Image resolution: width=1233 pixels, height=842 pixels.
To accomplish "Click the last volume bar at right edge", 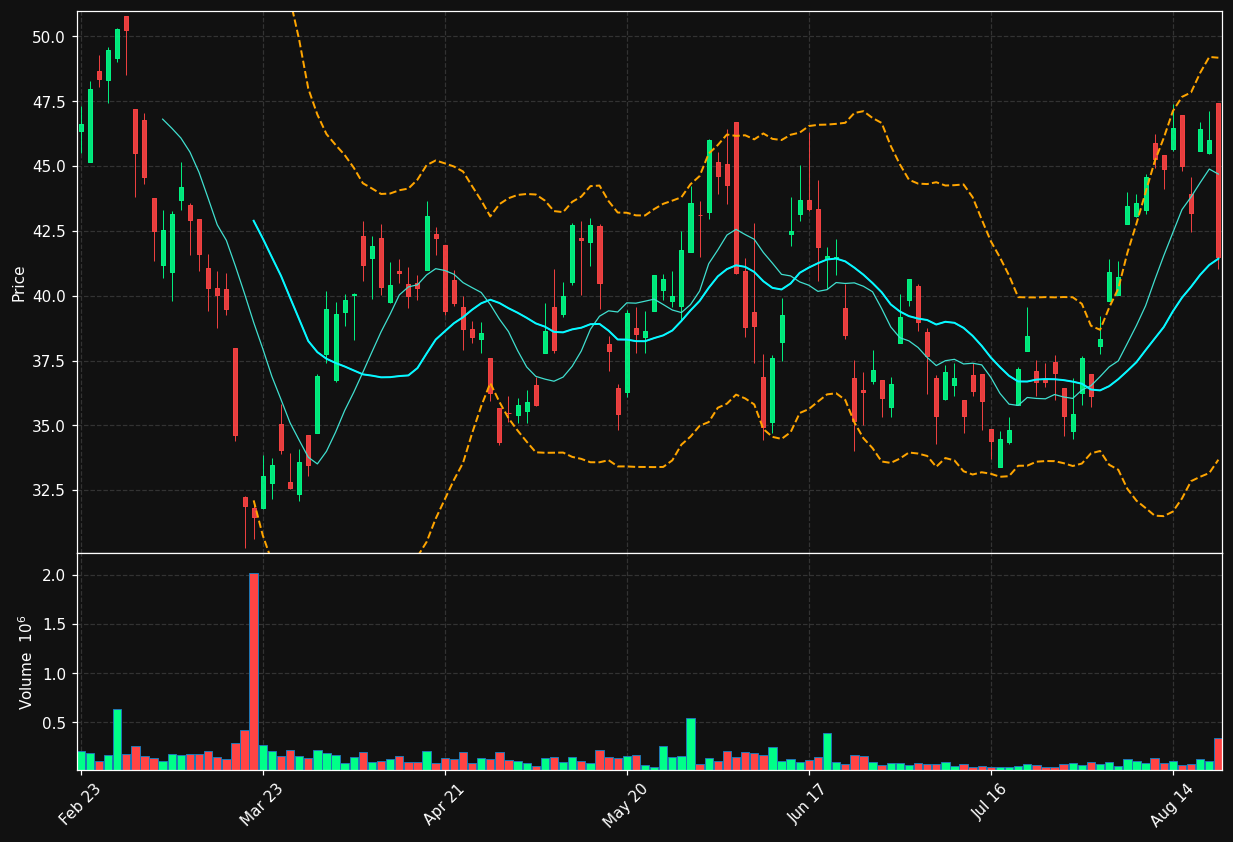I will click(x=1218, y=754).
